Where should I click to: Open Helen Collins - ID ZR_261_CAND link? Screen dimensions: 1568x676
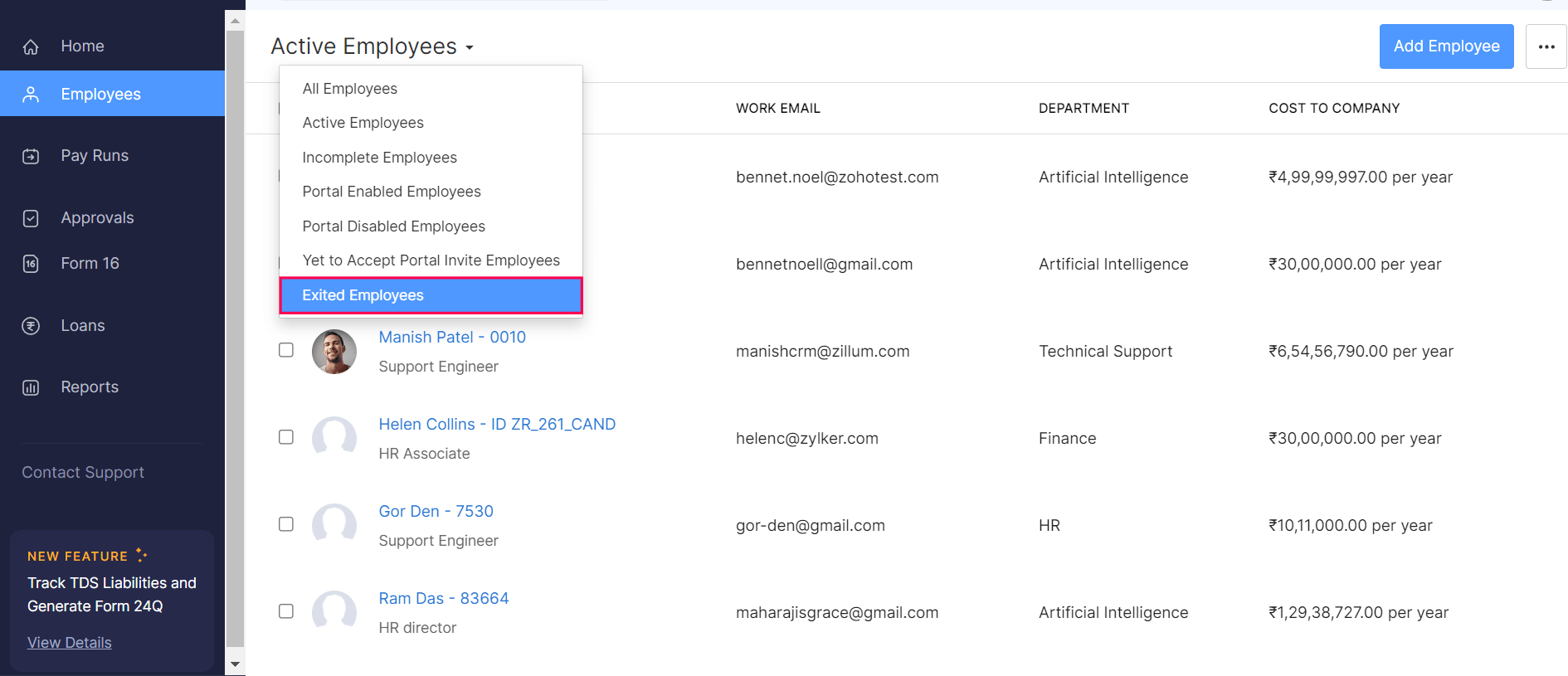tap(497, 425)
